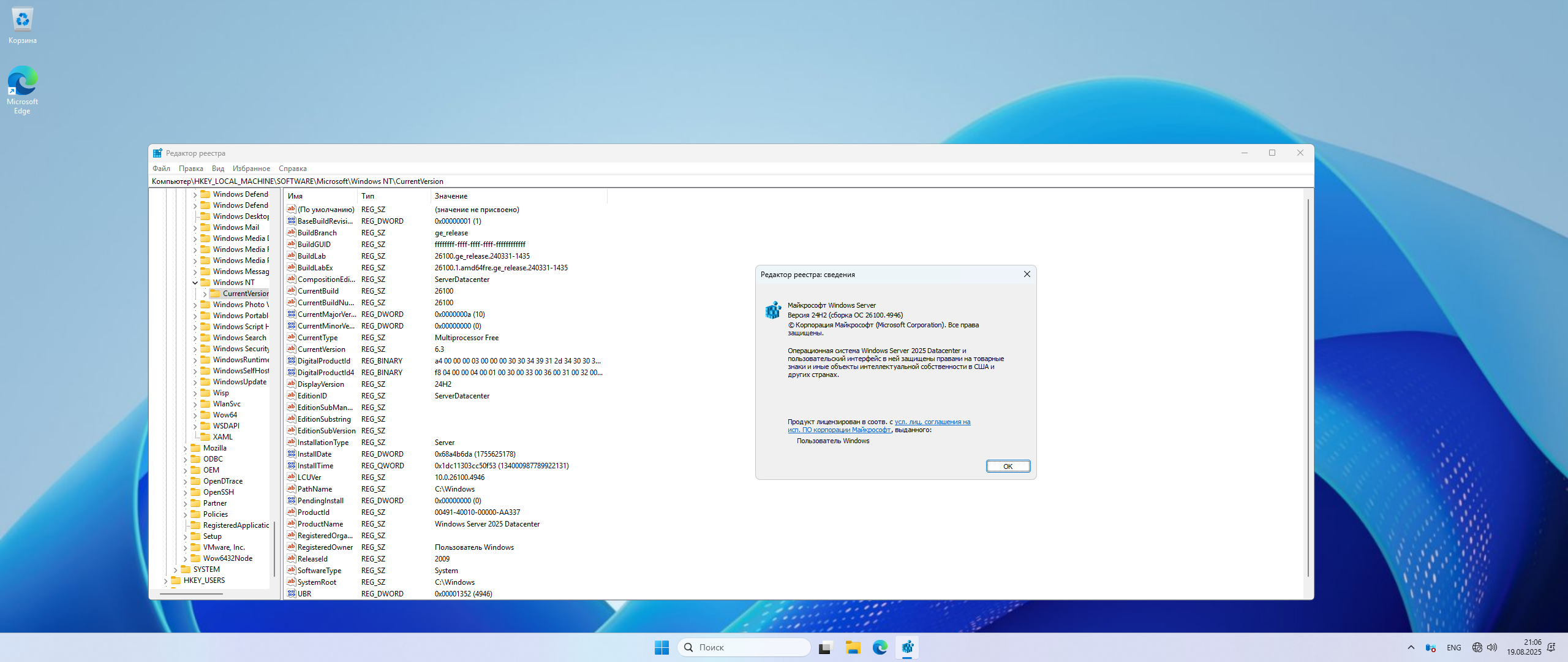Image resolution: width=1568 pixels, height=662 pixels.
Task: Open network settings tray icon
Action: tap(1477, 647)
